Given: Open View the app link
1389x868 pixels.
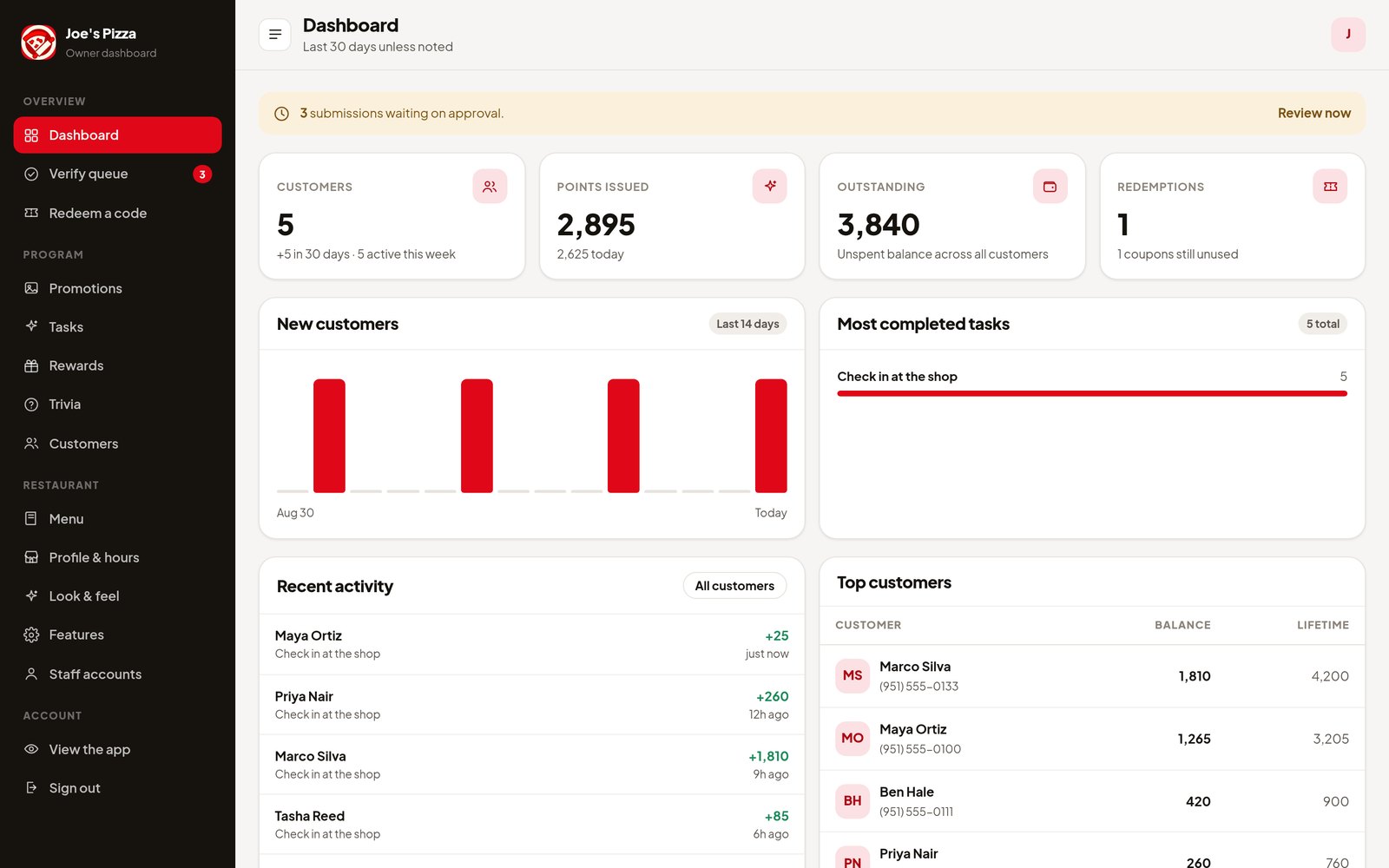Looking at the screenshot, I should [x=117, y=749].
